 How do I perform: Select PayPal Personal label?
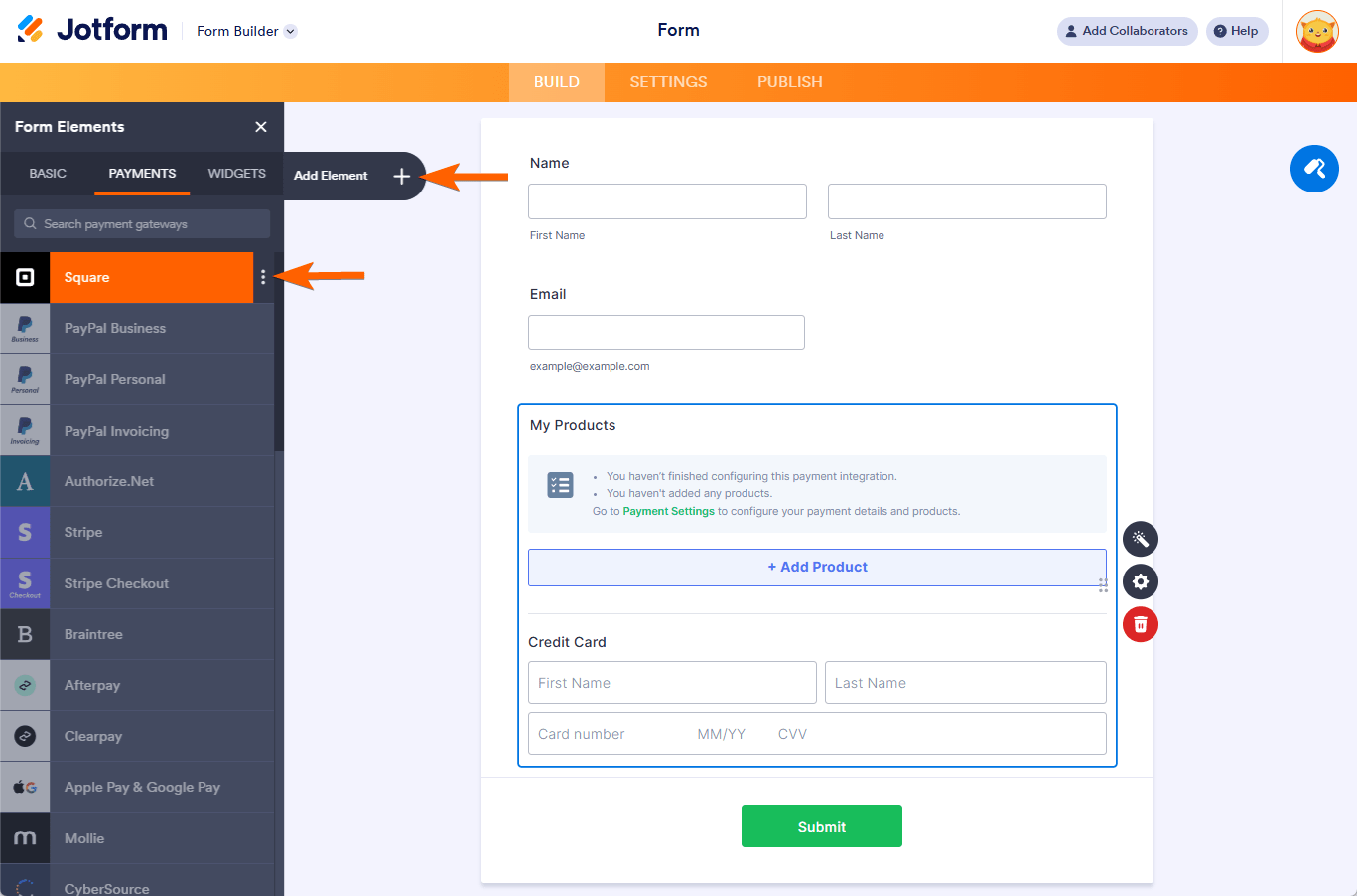point(115,379)
